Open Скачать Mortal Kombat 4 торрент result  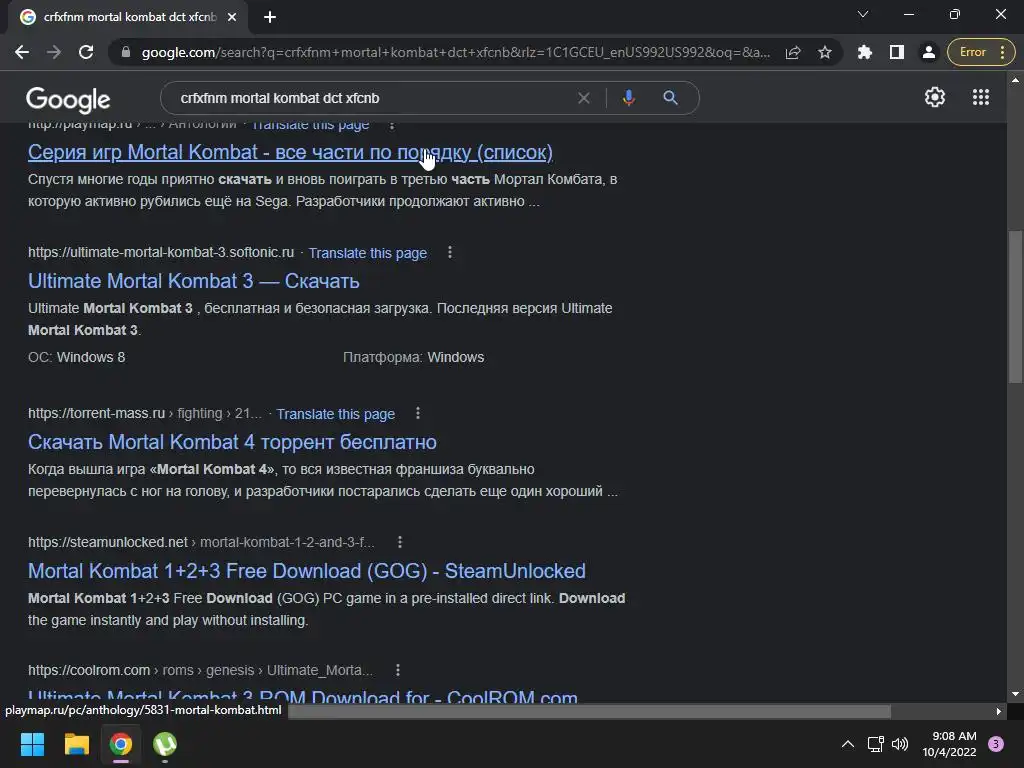click(232, 442)
